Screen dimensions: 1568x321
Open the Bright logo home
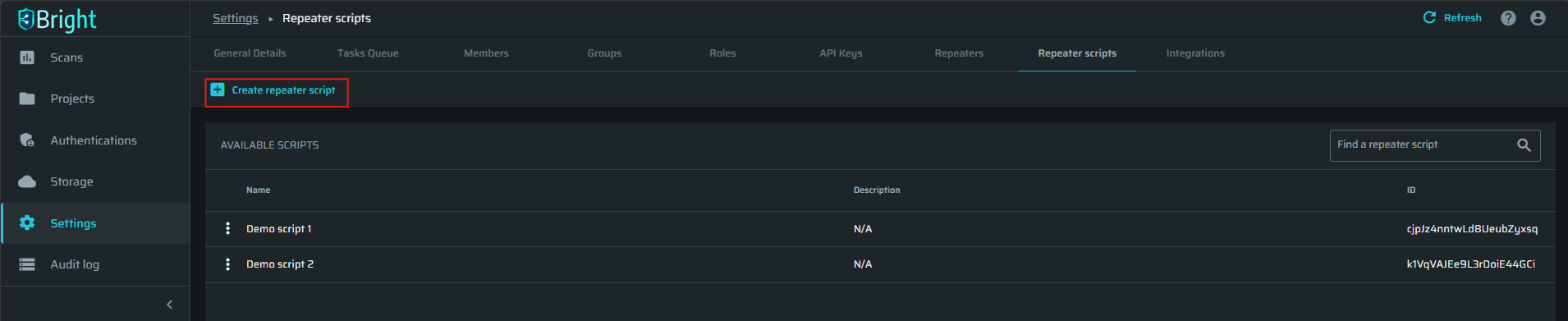click(57, 19)
